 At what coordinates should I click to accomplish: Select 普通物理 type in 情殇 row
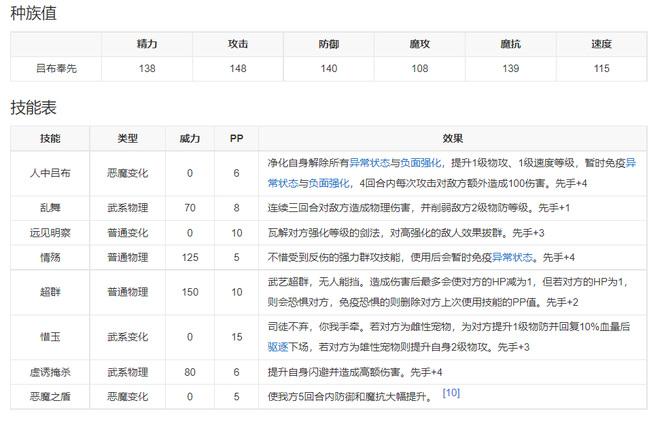[x=127, y=257]
